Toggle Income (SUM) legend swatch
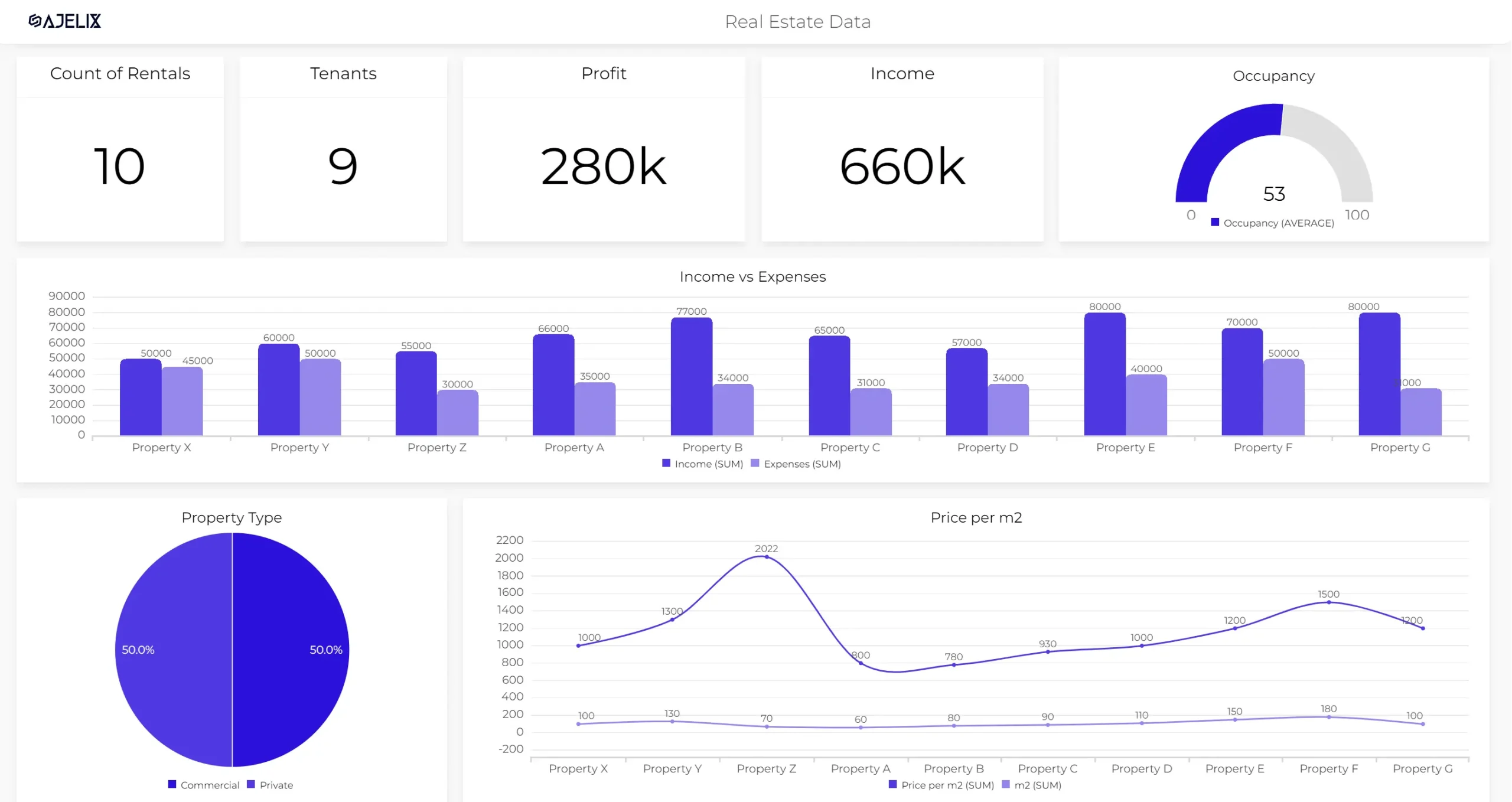The width and height of the screenshot is (1512, 802). tap(666, 464)
